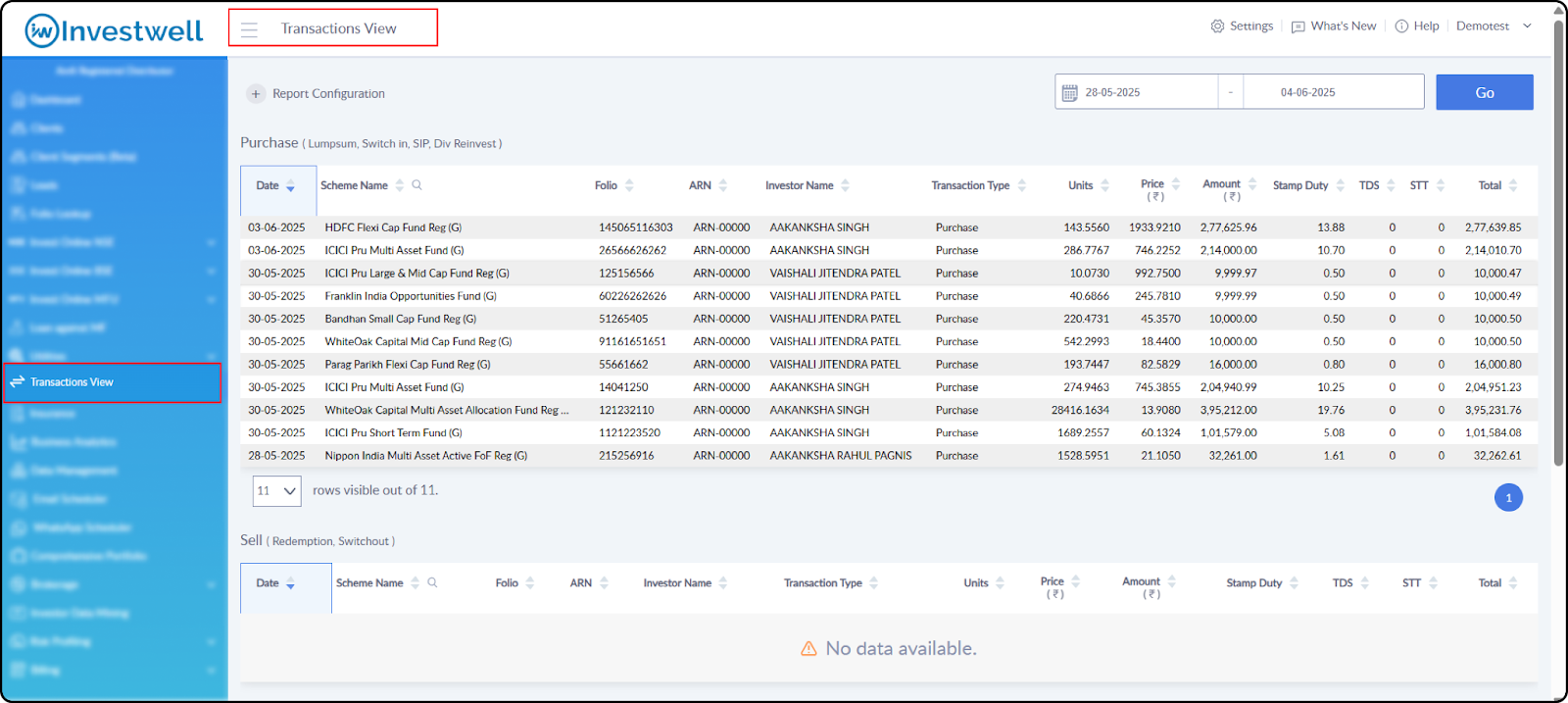Screen dimensions: 1568x703
Task: Click Nippon India Multi Asset Active FoF row
Action: click(x=889, y=456)
